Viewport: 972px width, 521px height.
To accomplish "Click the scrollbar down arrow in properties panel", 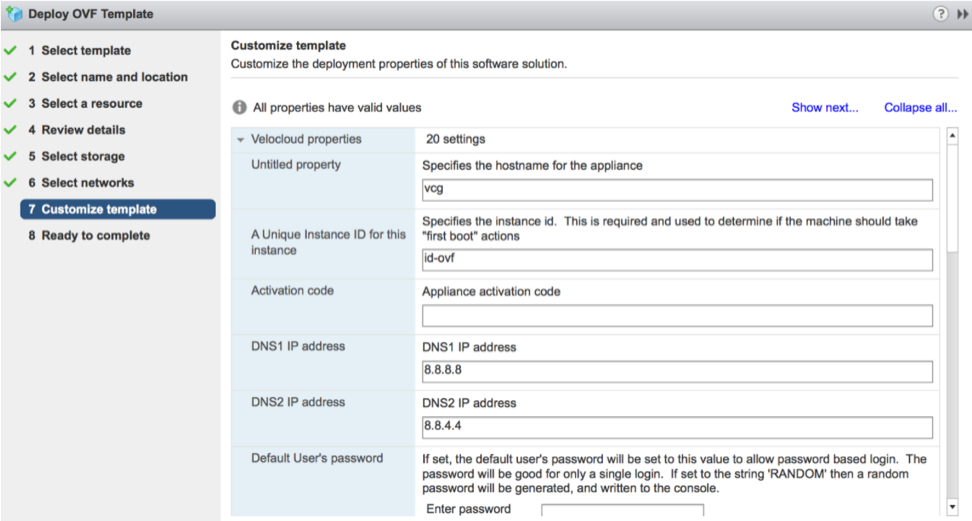I will (952, 507).
